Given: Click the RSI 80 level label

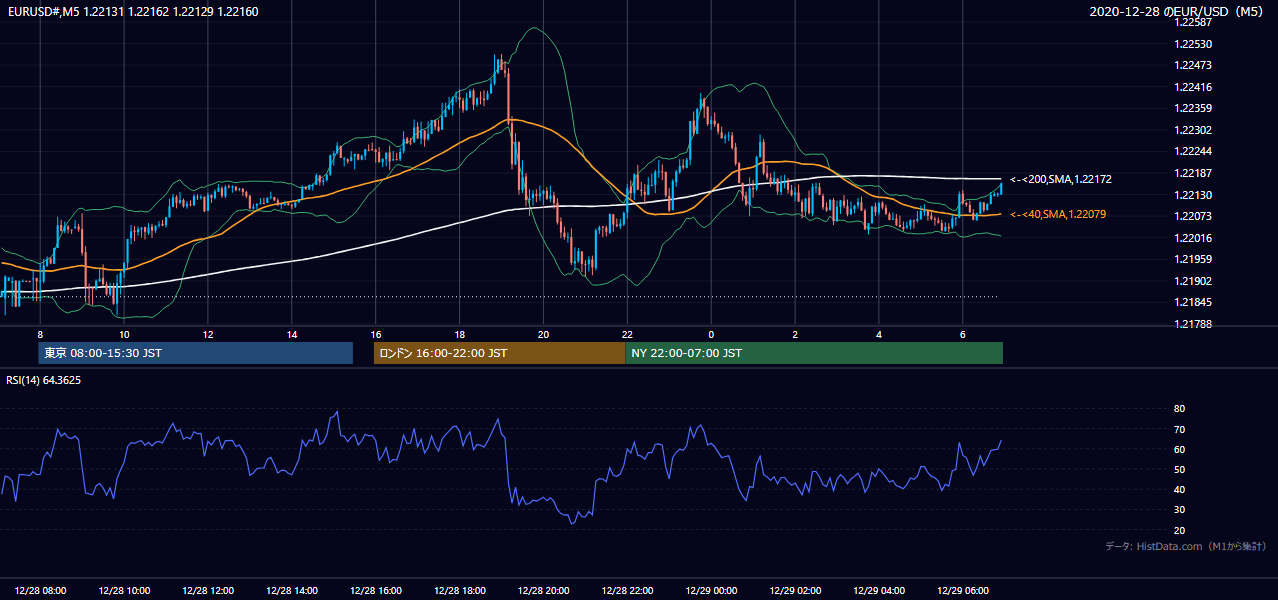Looking at the screenshot, I should click(1179, 409).
